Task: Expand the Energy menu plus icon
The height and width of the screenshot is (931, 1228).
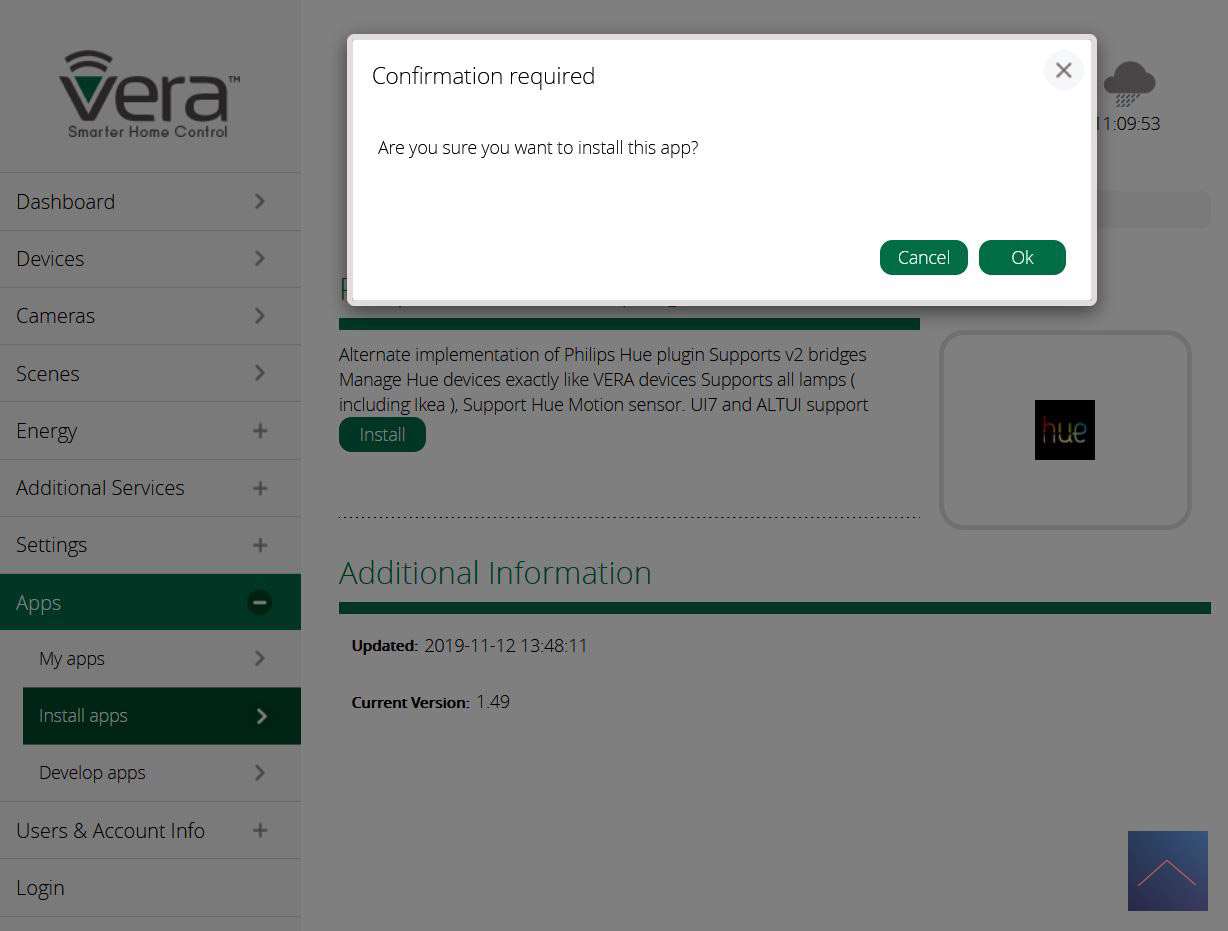Action: (260, 431)
